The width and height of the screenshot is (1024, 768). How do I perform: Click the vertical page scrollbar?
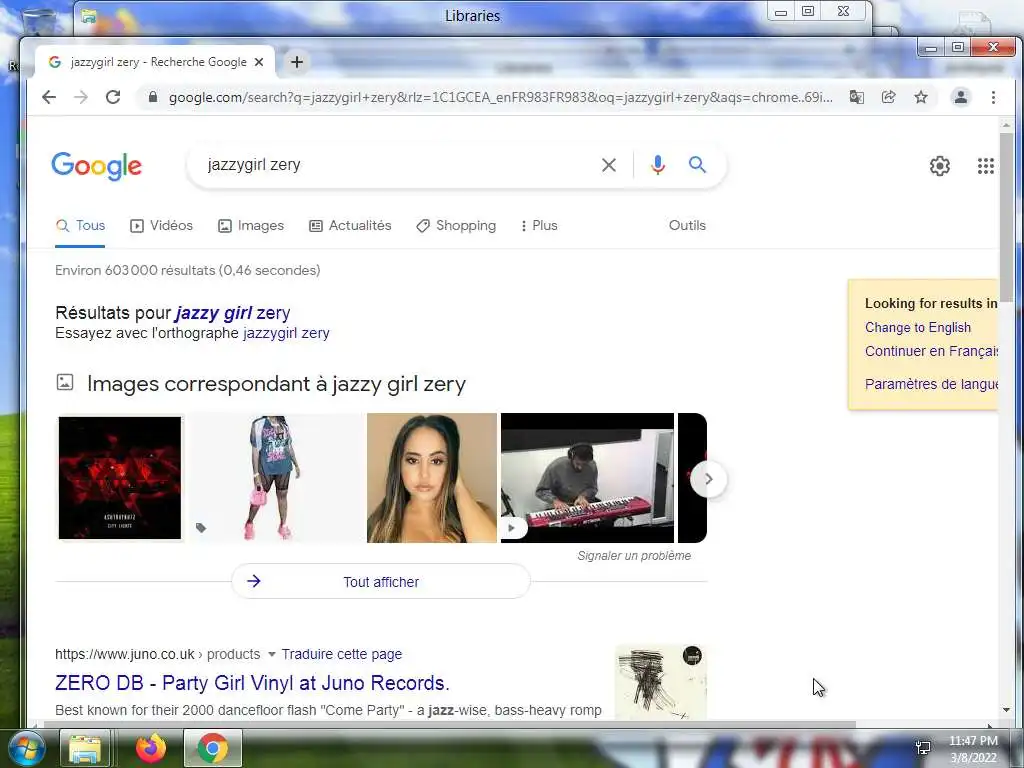click(x=1006, y=216)
